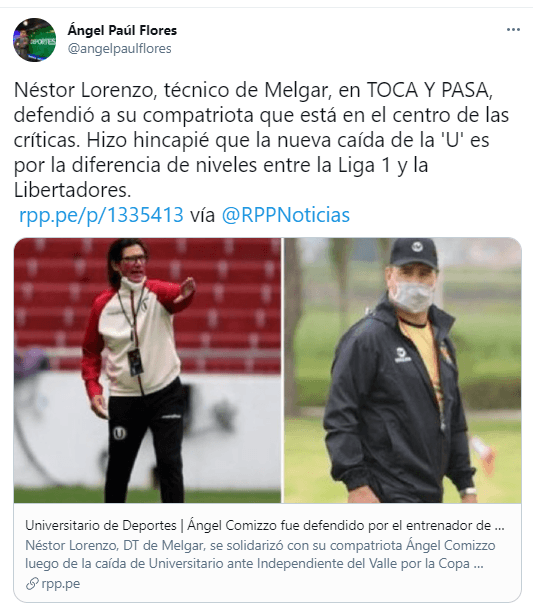Open the rpp.pe domain label in card
Screen dimensions: 533x608
(x=60, y=584)
